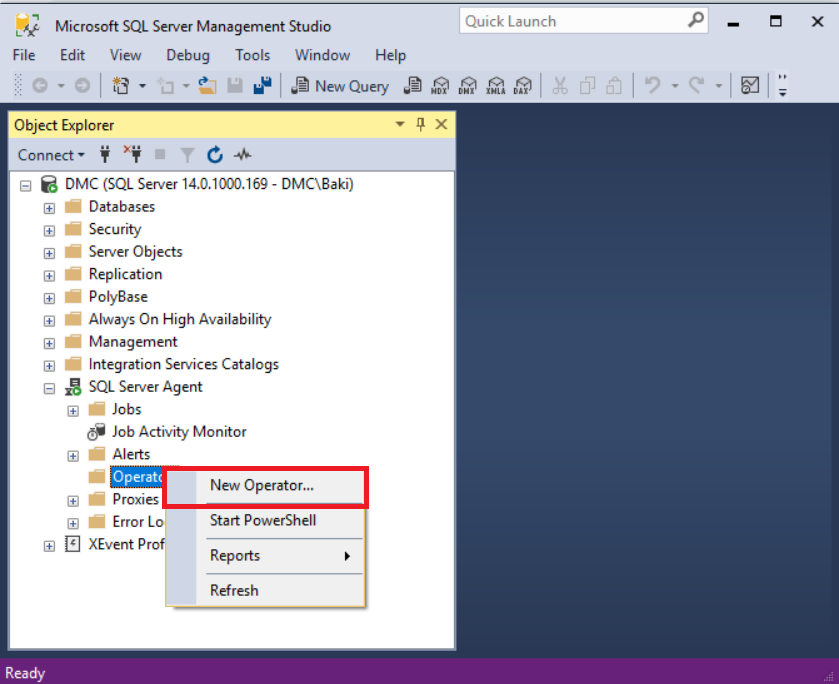Click the DMX Query toolbar icon

466,86
